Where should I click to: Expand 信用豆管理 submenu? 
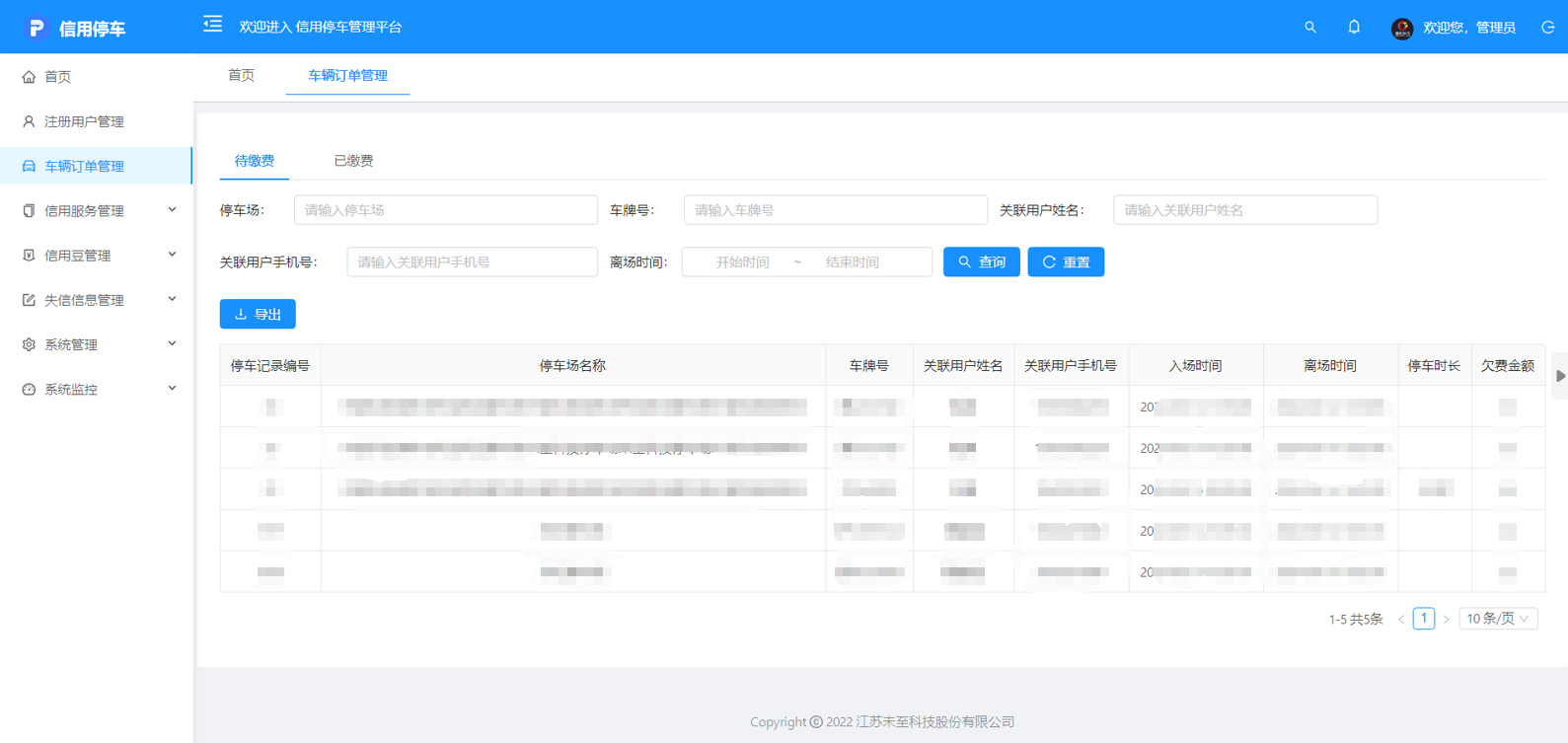tap(97, 256)
